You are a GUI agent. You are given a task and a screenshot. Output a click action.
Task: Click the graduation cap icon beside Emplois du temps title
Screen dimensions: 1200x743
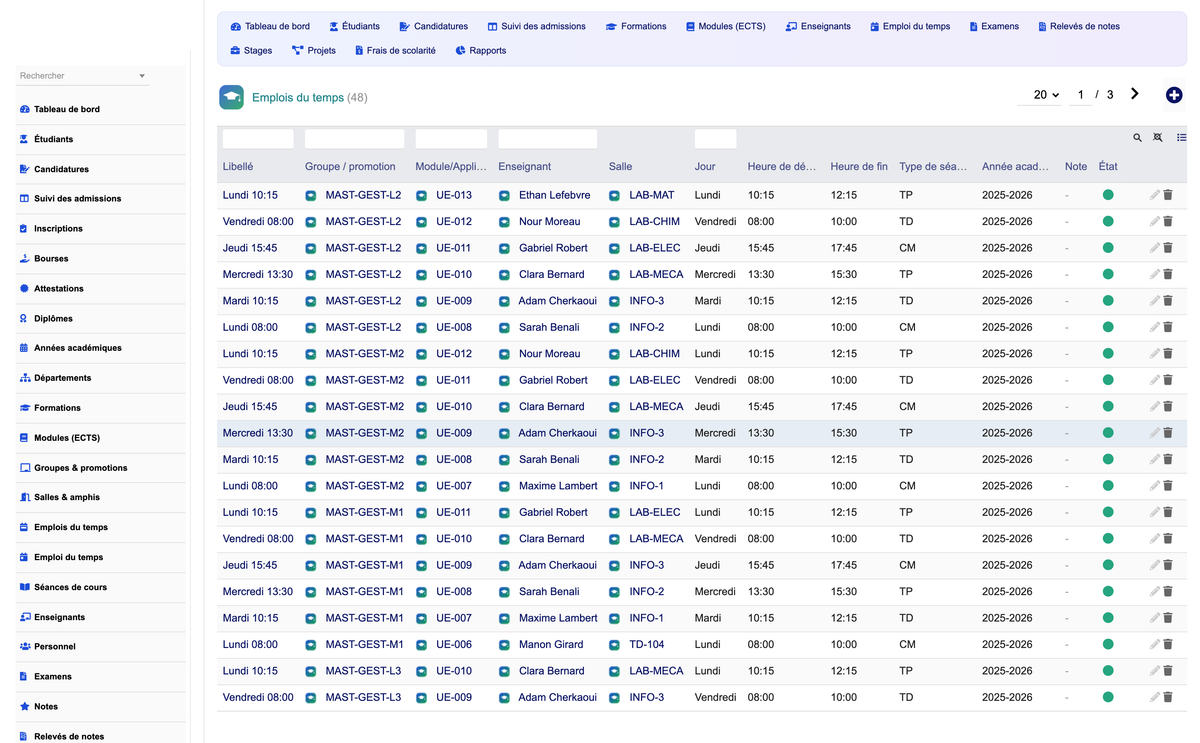[231, 97]
